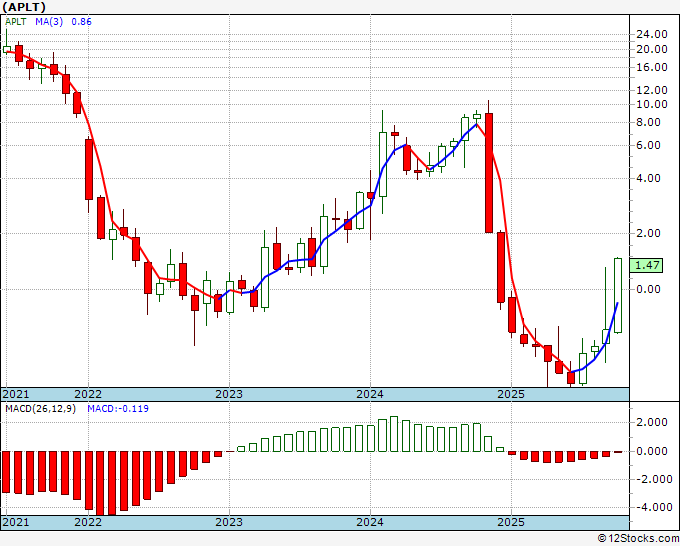The image size is (680, 546).
Task: Click the 2.00 price axis label
Action: point(648,233)
